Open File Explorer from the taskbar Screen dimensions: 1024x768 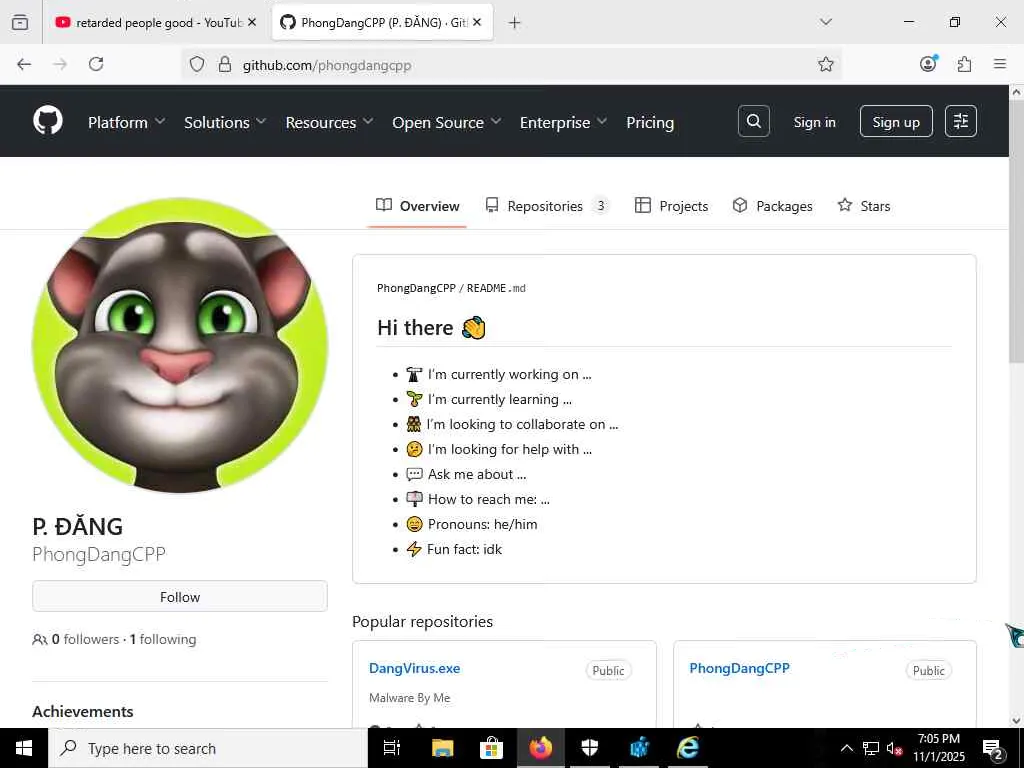click(x=442, y=748)
